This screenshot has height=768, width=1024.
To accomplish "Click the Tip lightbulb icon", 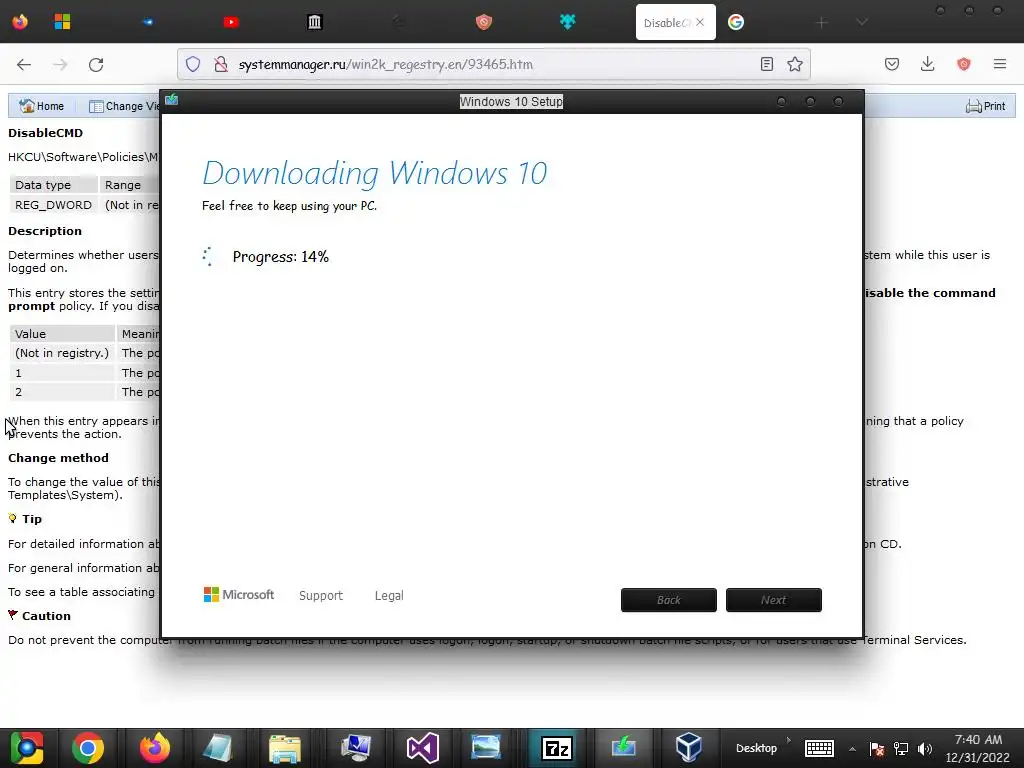I will (12, 519).
